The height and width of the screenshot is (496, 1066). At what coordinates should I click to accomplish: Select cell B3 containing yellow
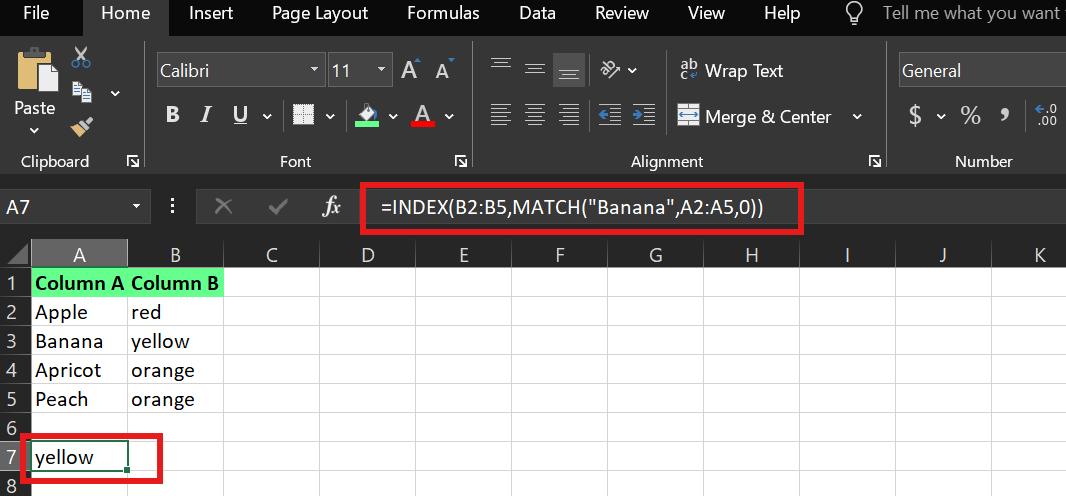point(174,341)
